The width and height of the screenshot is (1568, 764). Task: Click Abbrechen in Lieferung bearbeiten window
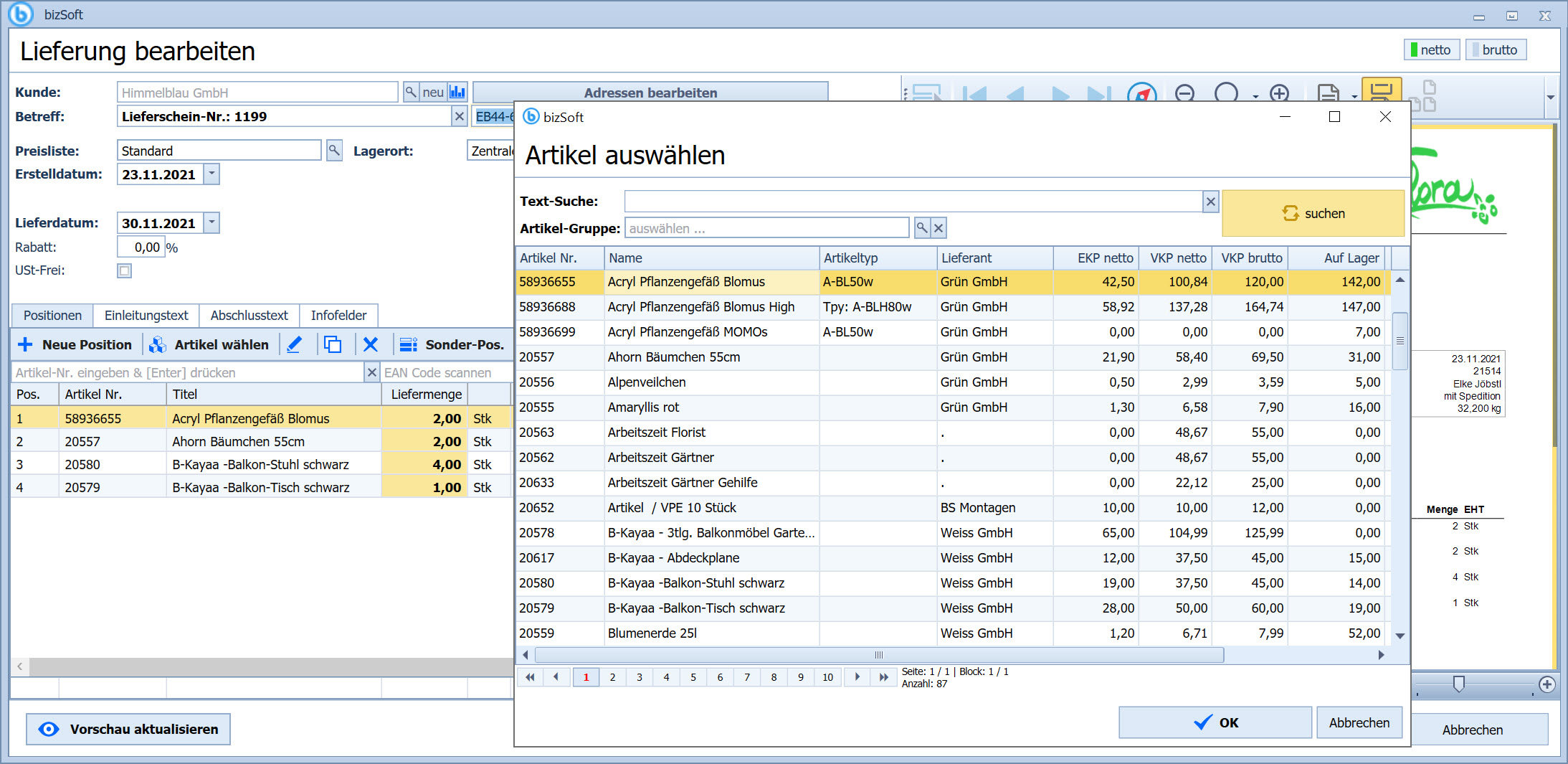coord(1472,730)
